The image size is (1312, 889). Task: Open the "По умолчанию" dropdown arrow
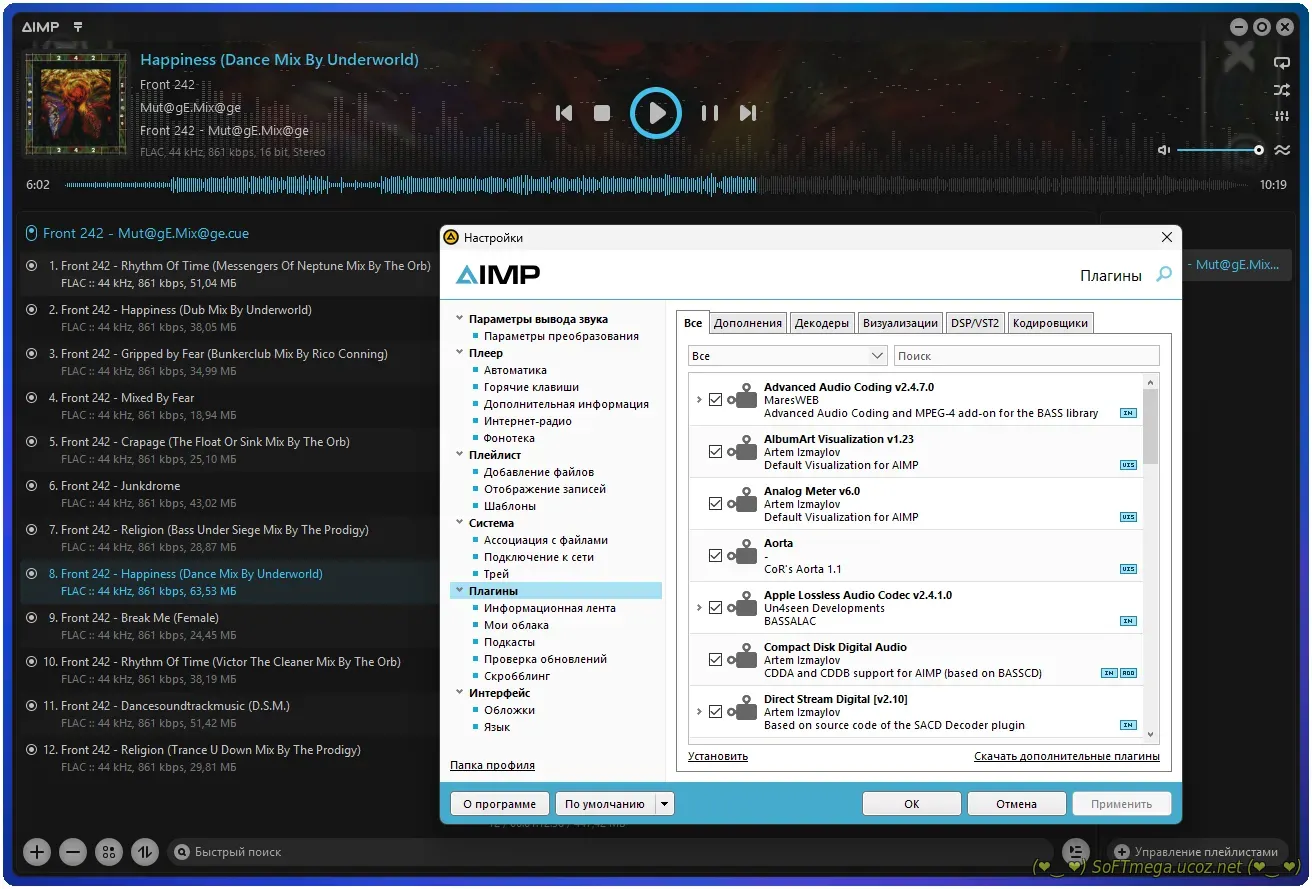(x=665, y=804)
